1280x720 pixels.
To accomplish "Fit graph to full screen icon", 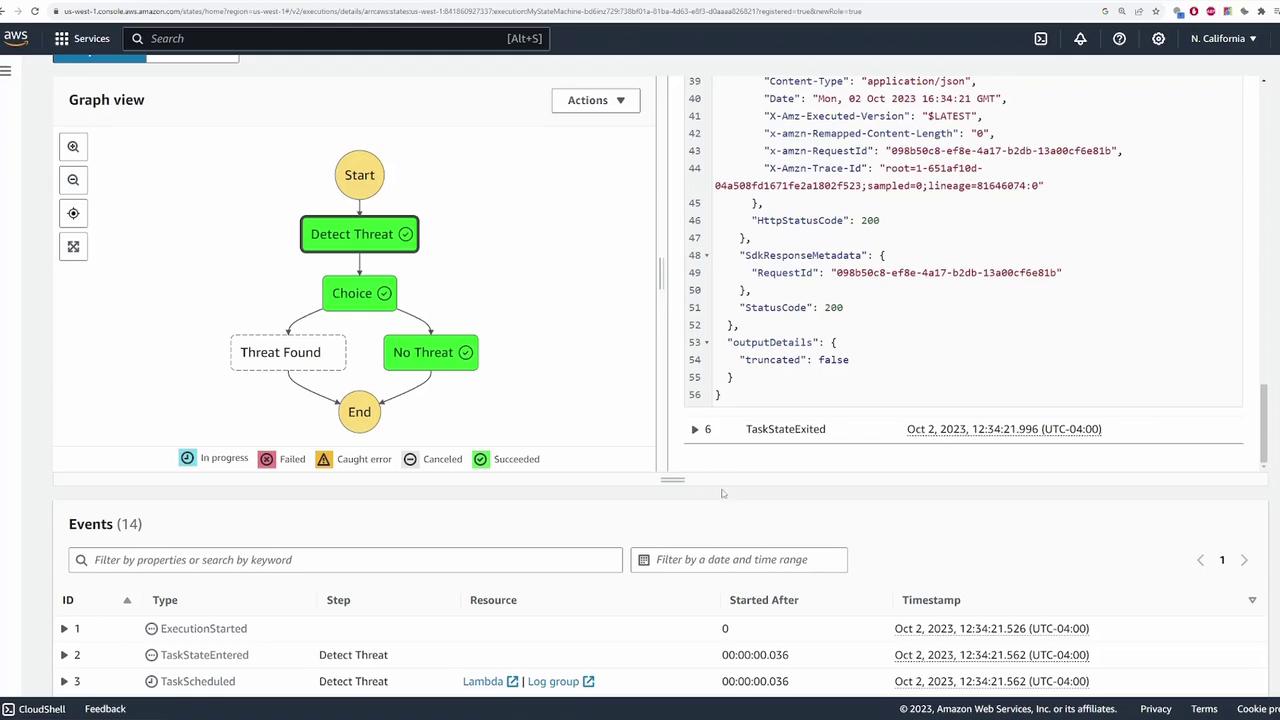I will click(x=73, y=246).
